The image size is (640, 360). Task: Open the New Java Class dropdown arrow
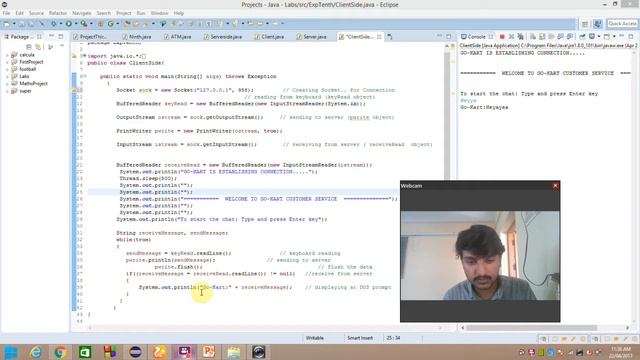[x=118, y=24]
